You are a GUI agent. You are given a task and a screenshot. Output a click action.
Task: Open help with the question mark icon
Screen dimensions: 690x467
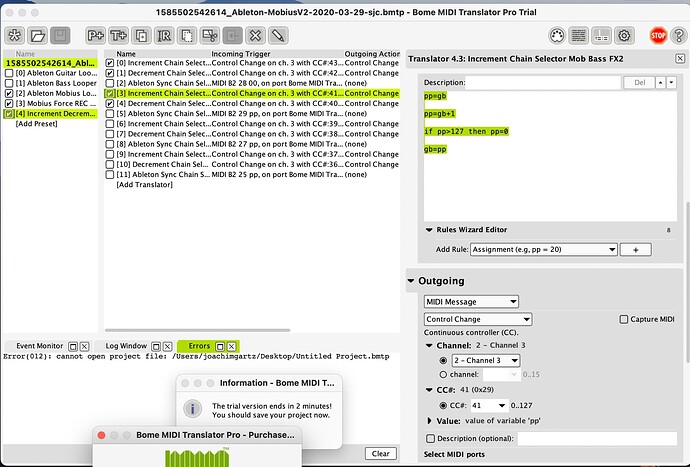click(x=679, y=36)
